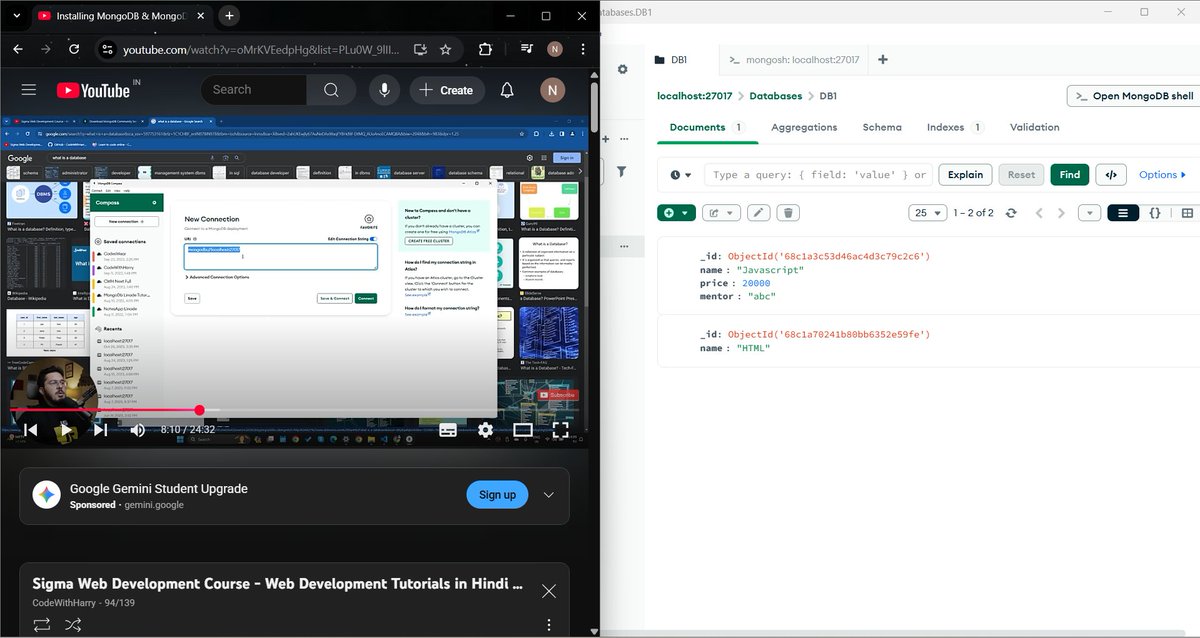Reload the Chrome page

pyautogui.click(x=74, y=49)
